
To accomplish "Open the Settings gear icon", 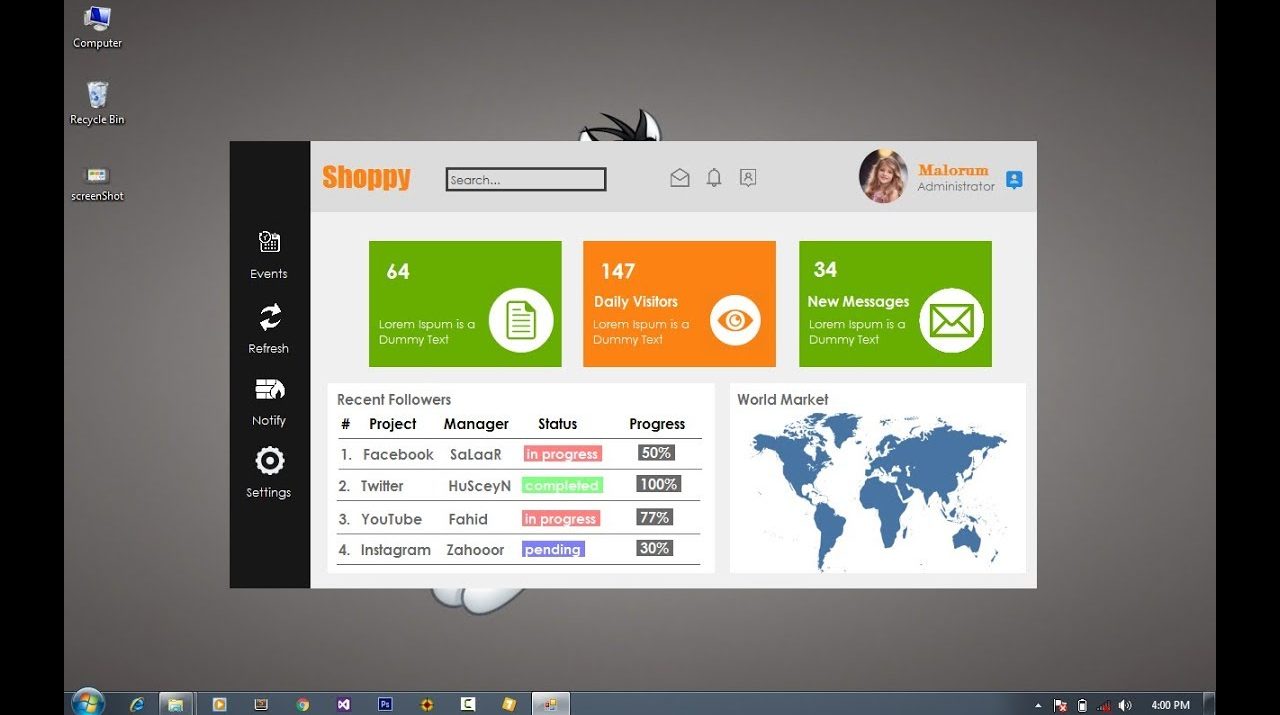I will (269, 461).
